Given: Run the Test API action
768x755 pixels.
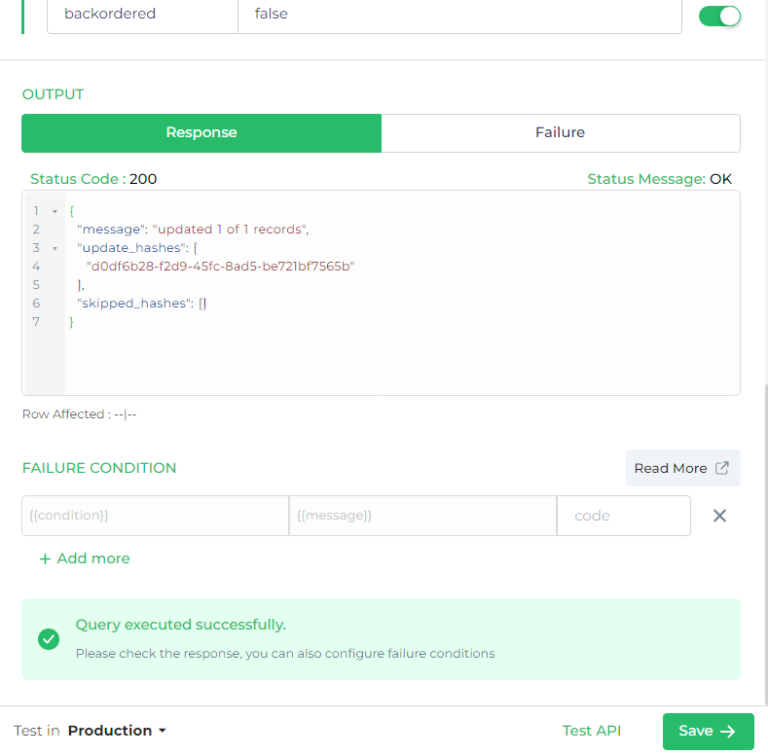Looking at the screenshot, I should (x=592, y=731).
